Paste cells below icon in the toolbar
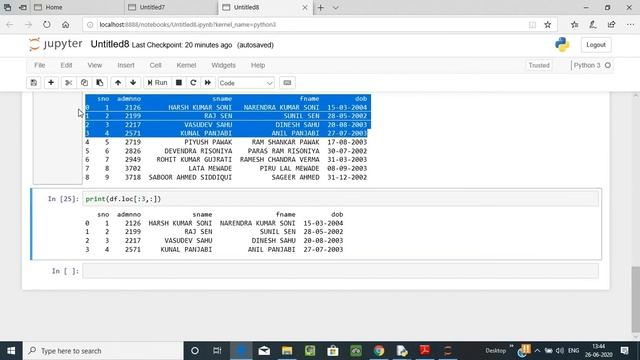The height and width of the screenshot is (360, 640). [100, 83]
